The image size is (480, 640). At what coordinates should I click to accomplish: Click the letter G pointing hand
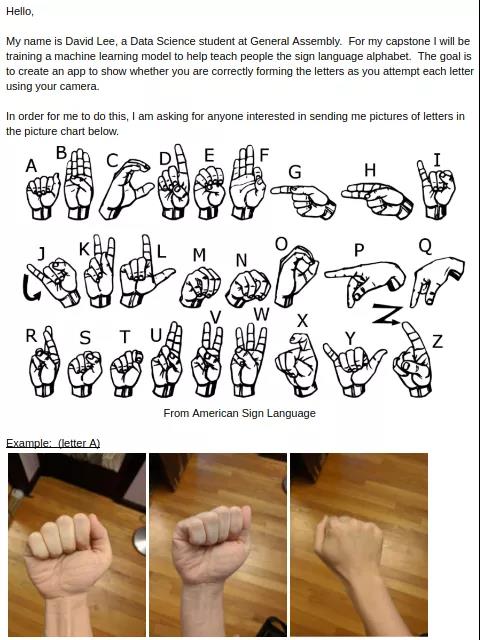pyautogui.click(x=303, y=202)
